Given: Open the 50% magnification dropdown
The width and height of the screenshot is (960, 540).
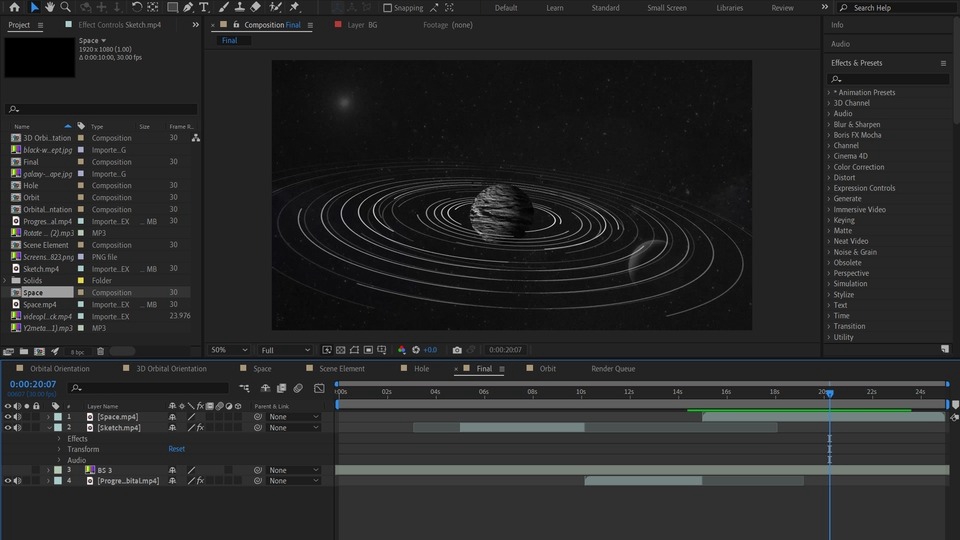Looking at the screenshot, I should pyautogui.click(x=229, y=350).
